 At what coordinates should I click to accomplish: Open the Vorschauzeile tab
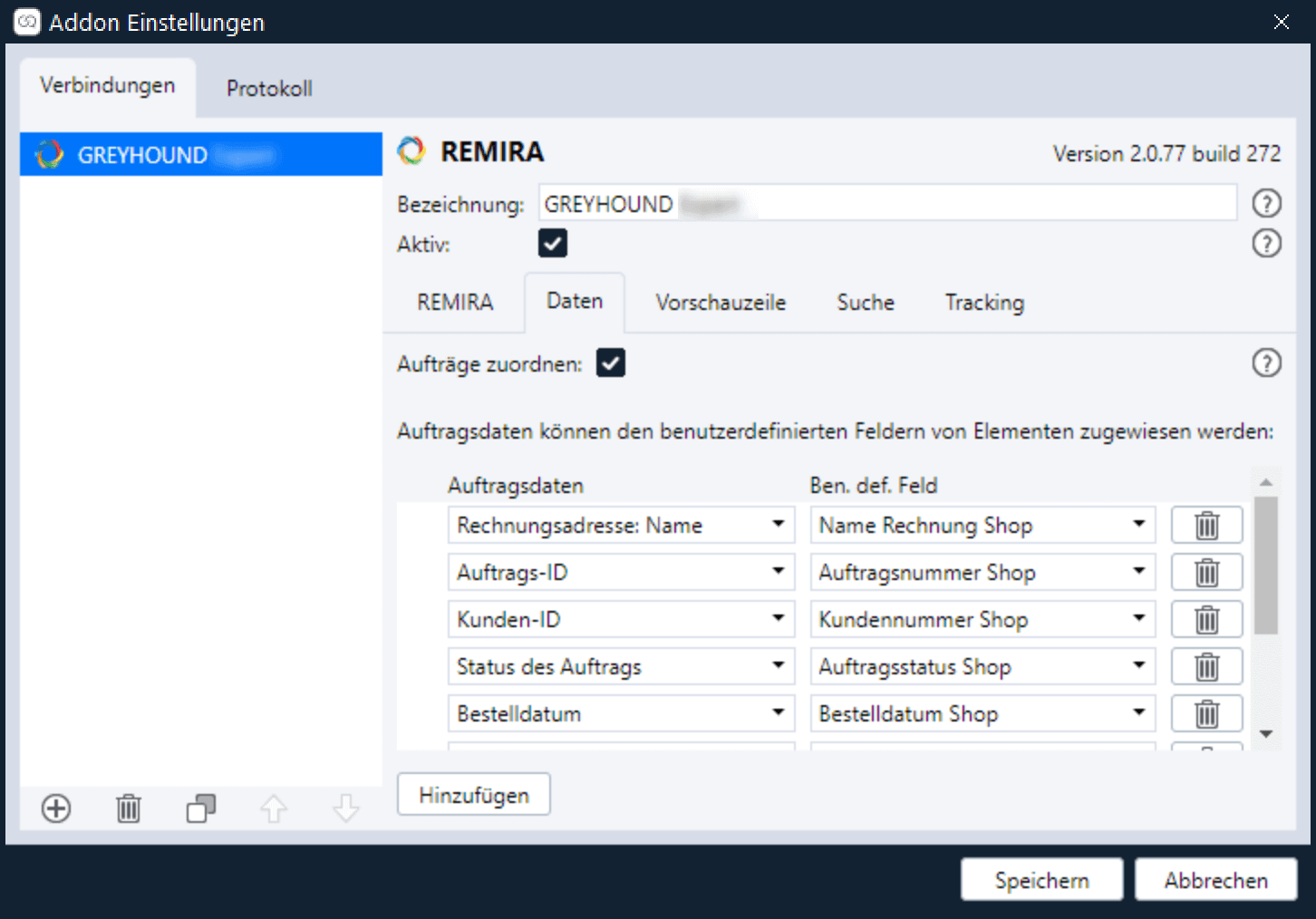(x=721, y=302)
